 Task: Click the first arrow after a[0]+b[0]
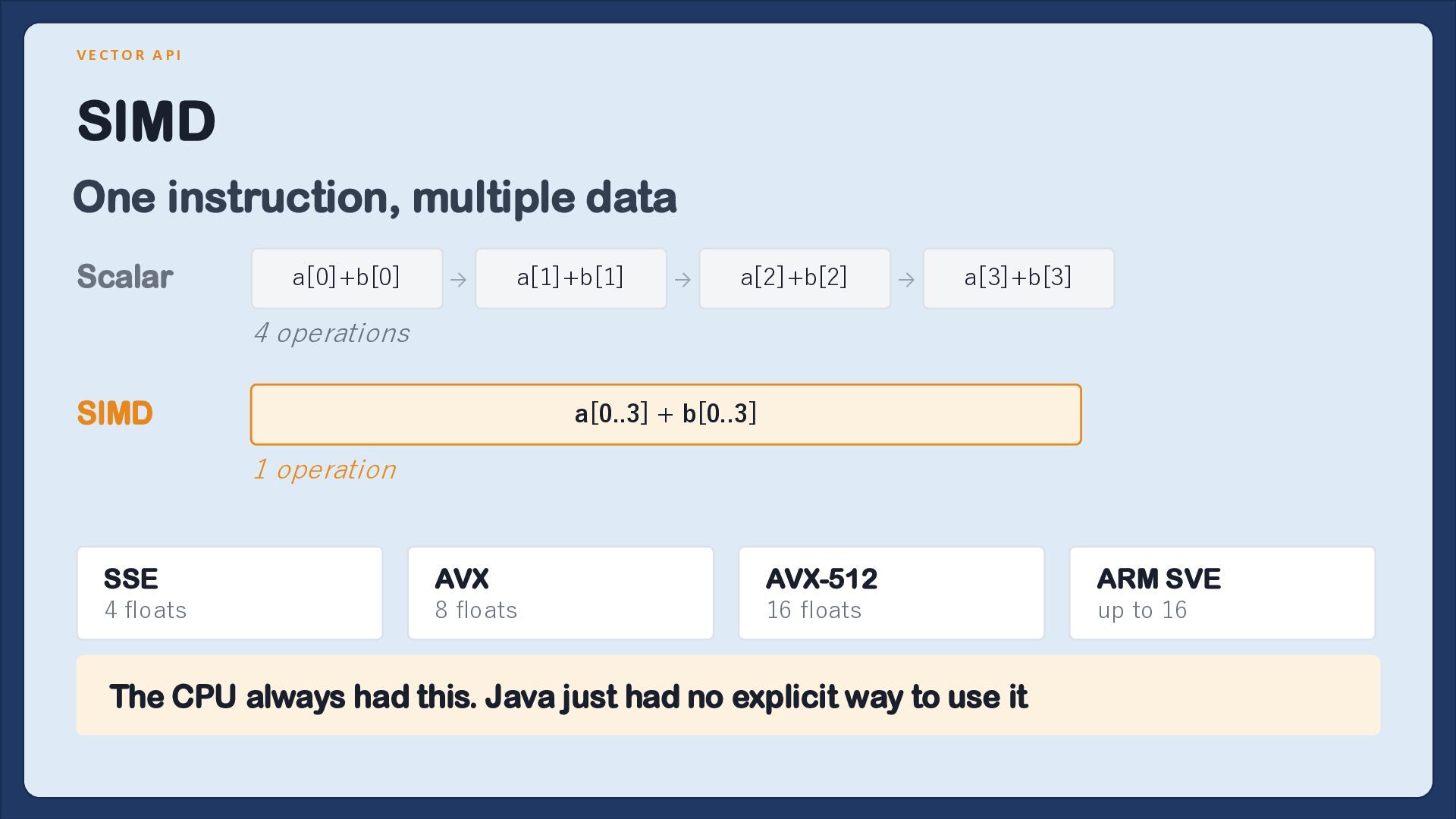pyautogui.click(x=459, y=280)
